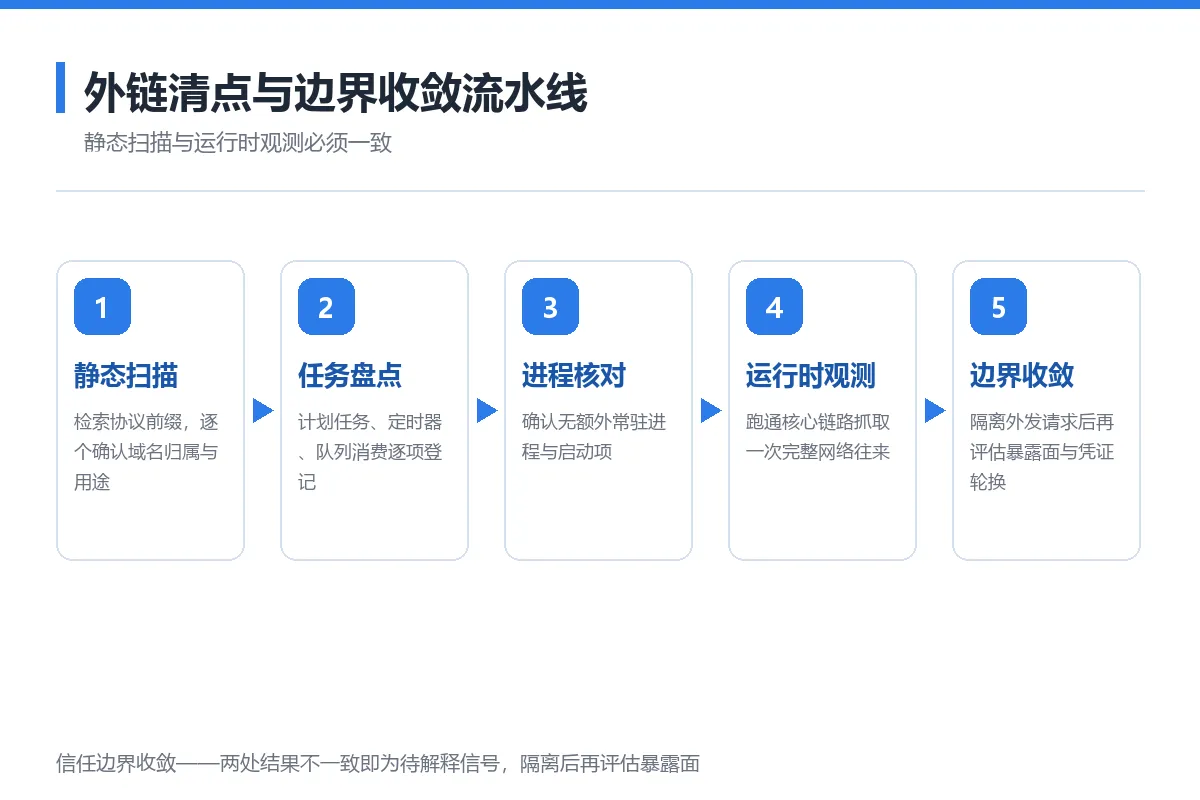The image size is (1200, 800).
Task: Click description starting 跑通核心链路
Action: click(x=818, y=437)
